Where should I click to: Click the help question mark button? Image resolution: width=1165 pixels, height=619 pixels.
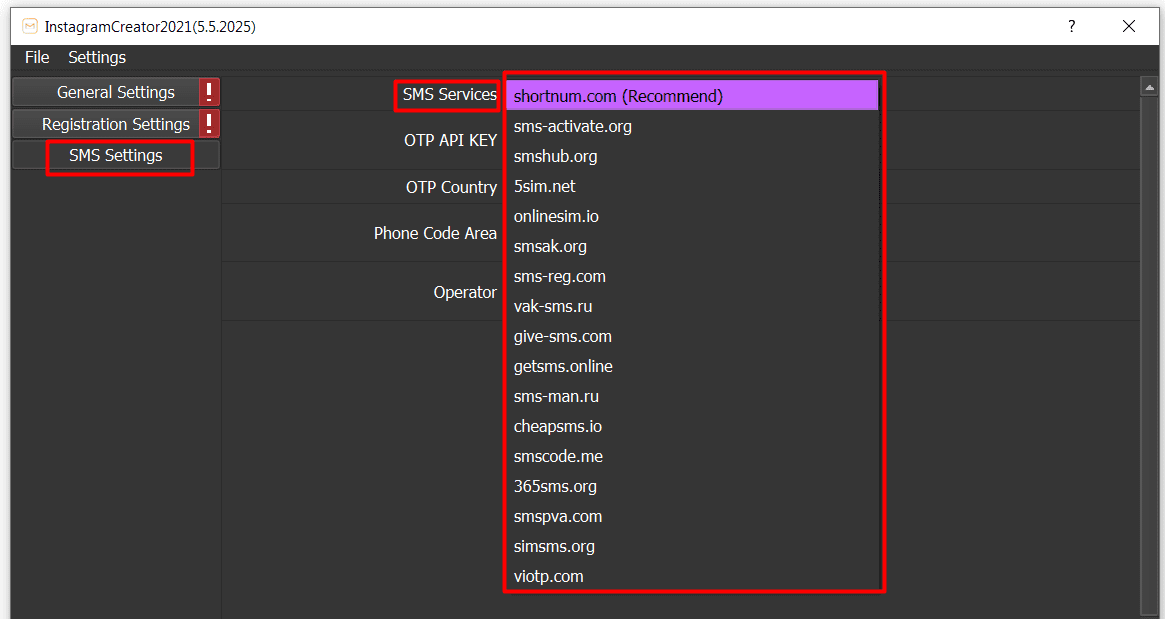click(1071, 26)
